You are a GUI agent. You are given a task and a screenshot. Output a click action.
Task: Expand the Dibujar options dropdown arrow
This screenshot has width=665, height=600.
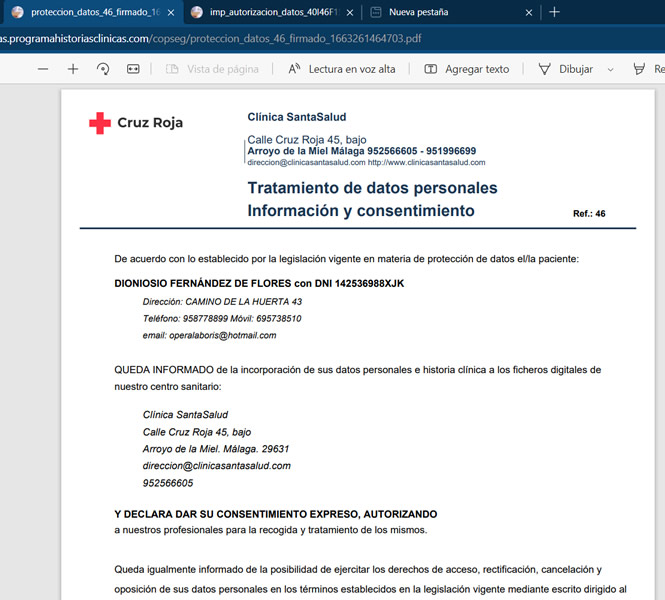click(610, 69)
